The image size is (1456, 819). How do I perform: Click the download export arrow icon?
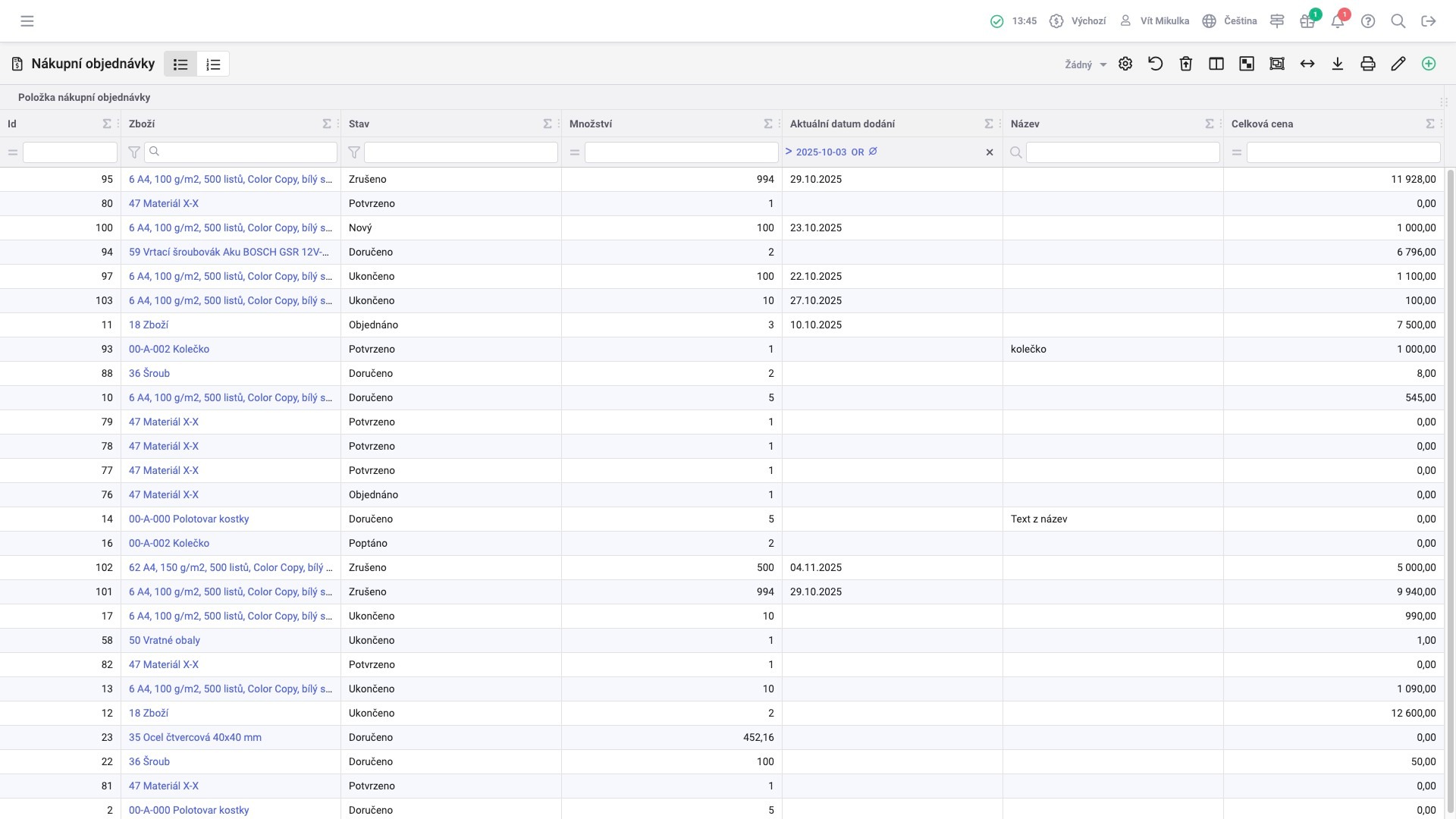click(1338, 64)
